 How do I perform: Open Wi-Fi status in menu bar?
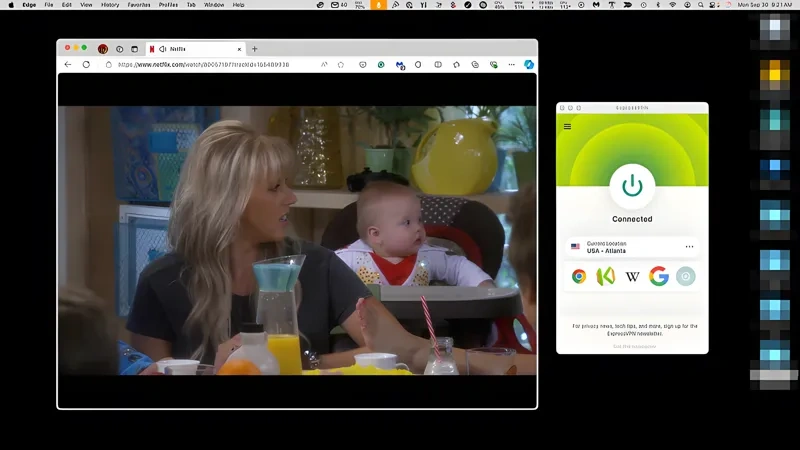click(x=672, y=5)
